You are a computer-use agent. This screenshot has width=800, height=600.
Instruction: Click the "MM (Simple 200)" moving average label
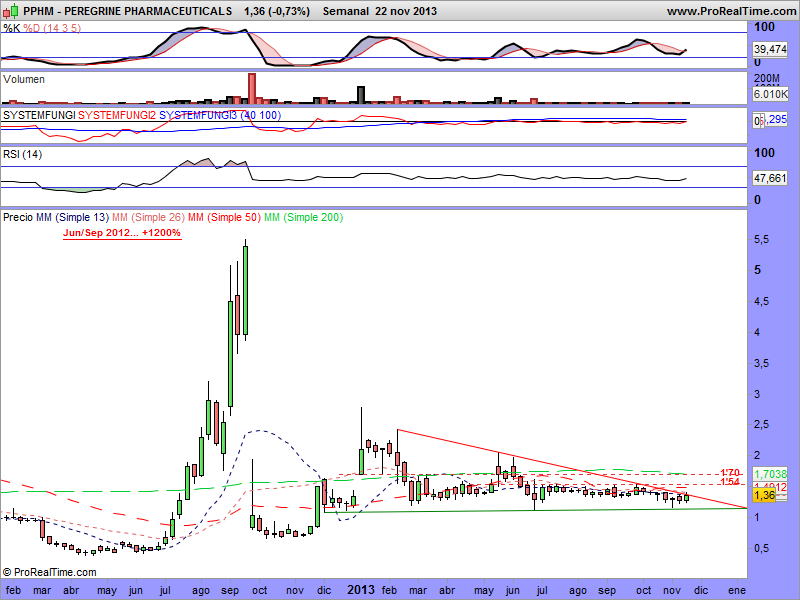pyautogui.click(x=303, y=217)
